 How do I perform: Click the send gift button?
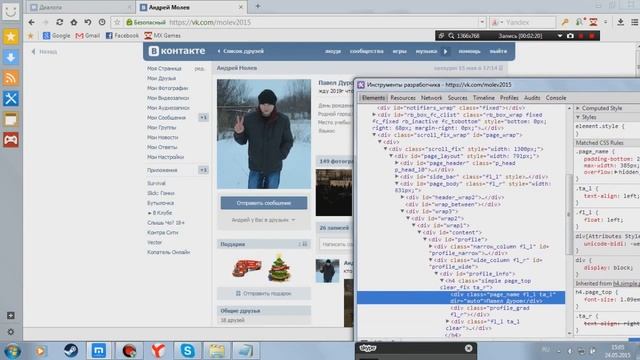tap(264, 293)
